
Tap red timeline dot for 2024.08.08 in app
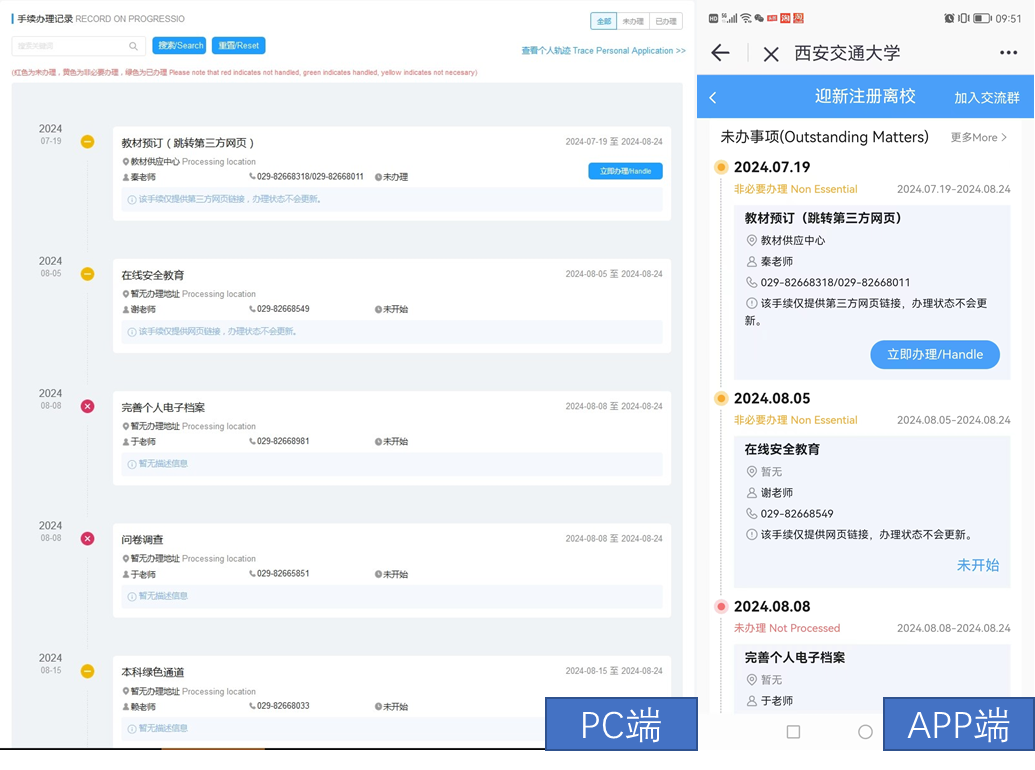pyautogui.click(x=721, y=606)
